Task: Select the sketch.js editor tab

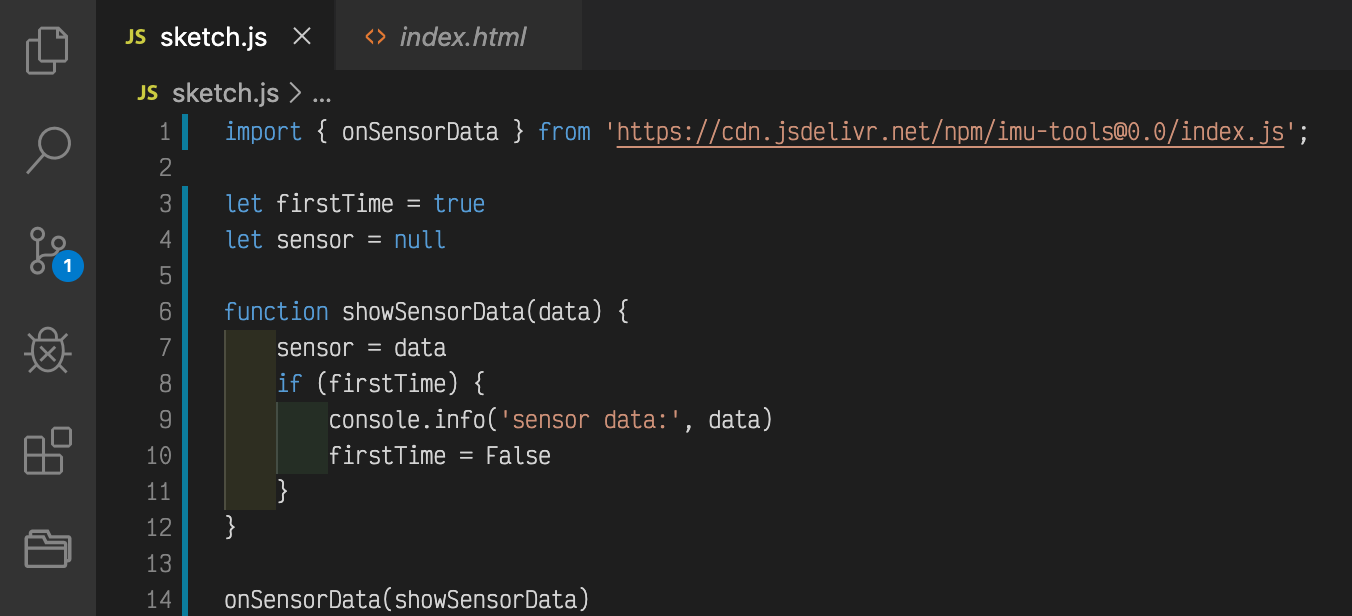Action: point(213,38)
